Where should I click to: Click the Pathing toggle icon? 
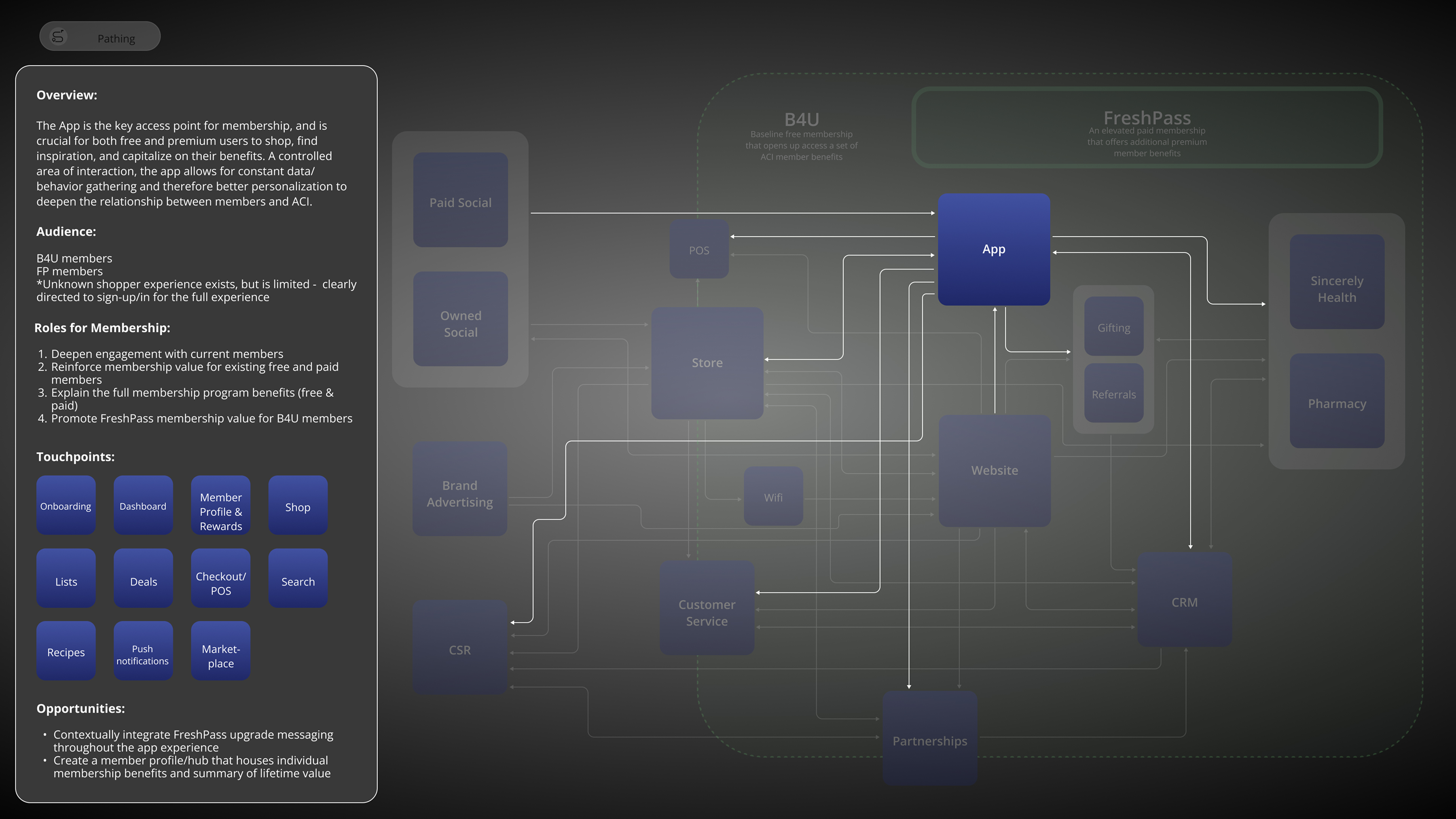pos(58,37)
